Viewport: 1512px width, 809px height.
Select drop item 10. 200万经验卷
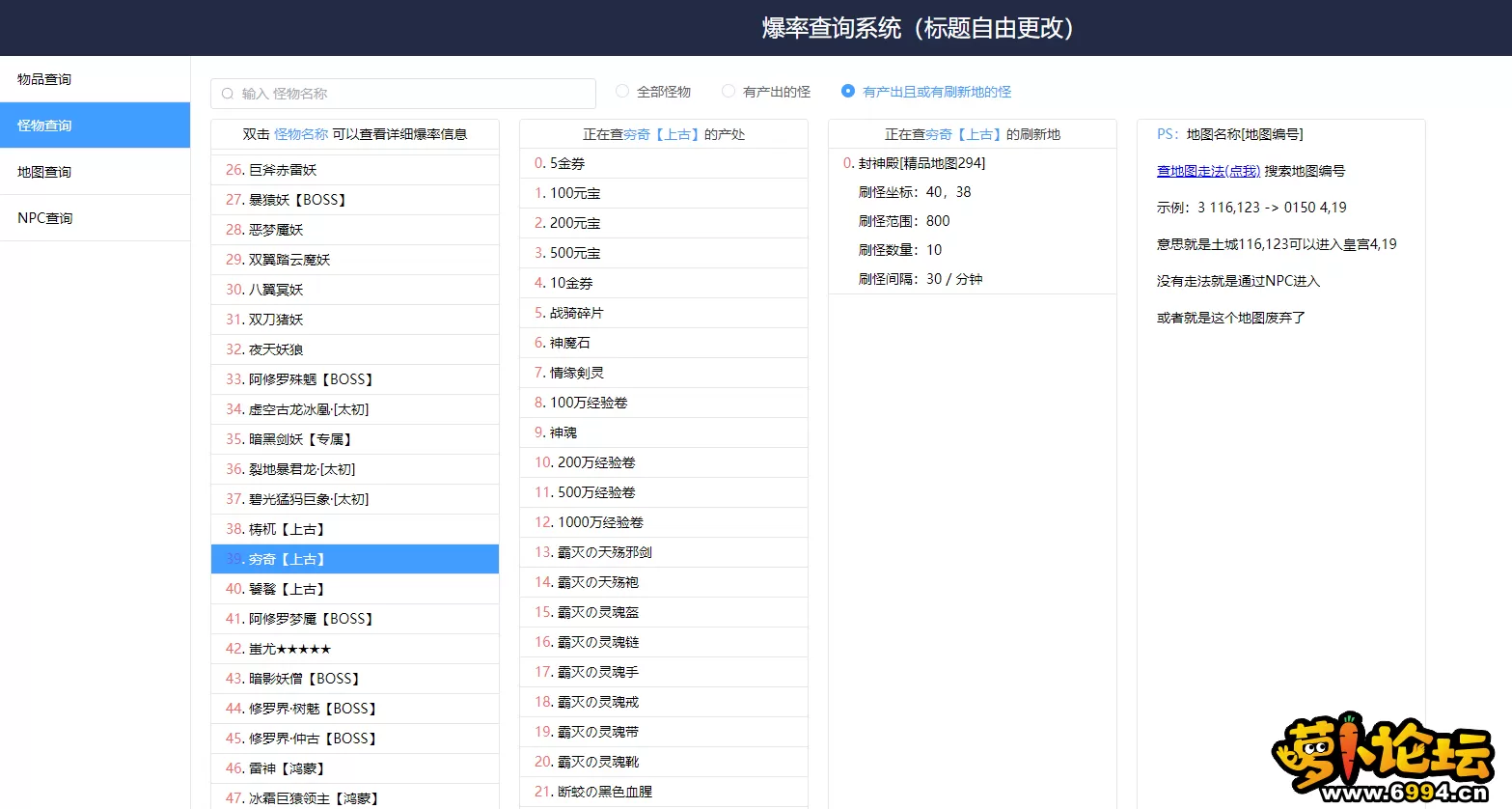(x=664, y=462)
